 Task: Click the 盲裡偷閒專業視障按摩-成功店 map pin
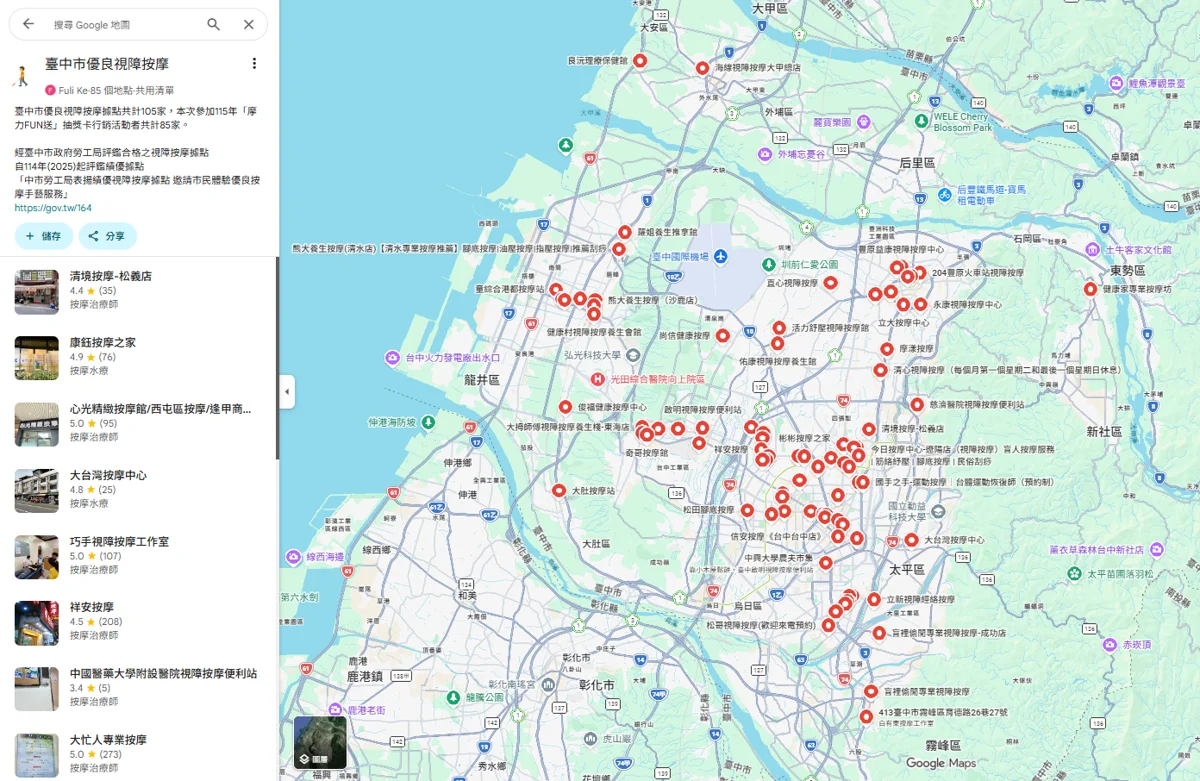click(x=879, y=633)
